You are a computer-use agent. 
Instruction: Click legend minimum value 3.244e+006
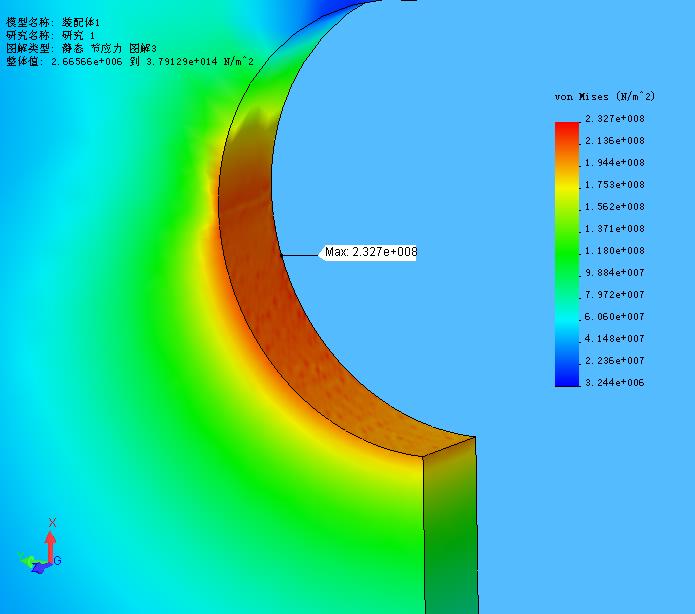click(614, 383)
